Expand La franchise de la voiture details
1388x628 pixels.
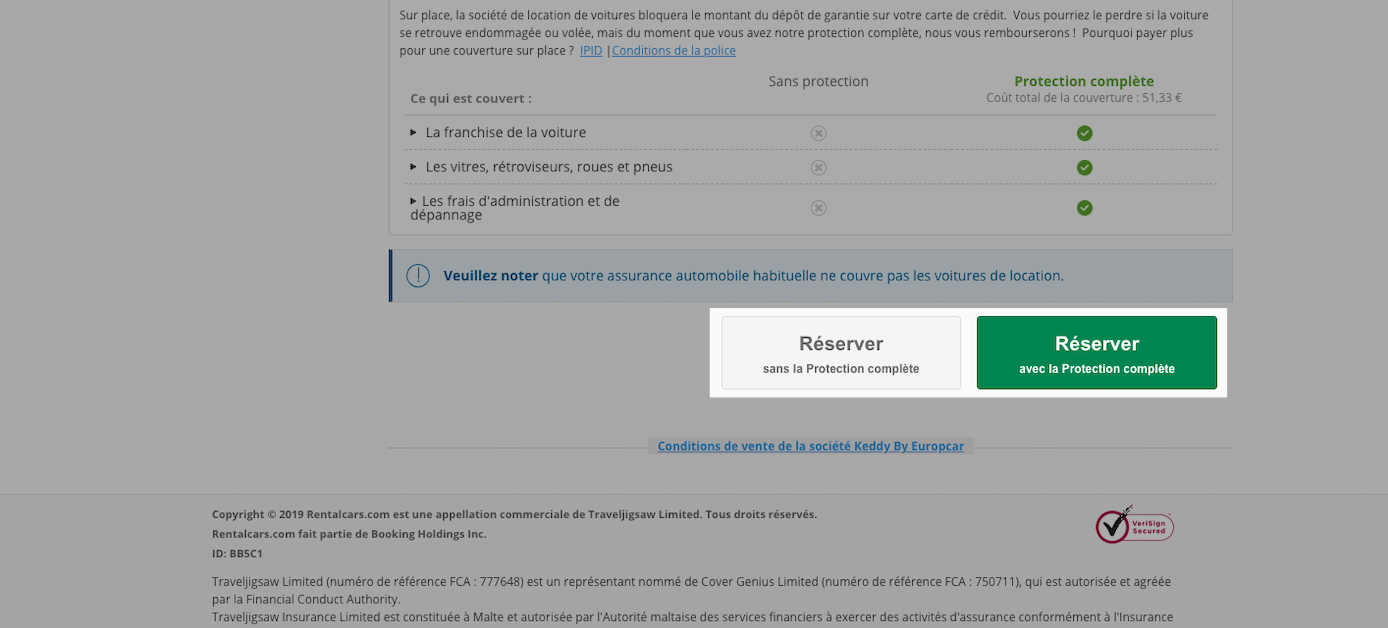click(498, 132)
